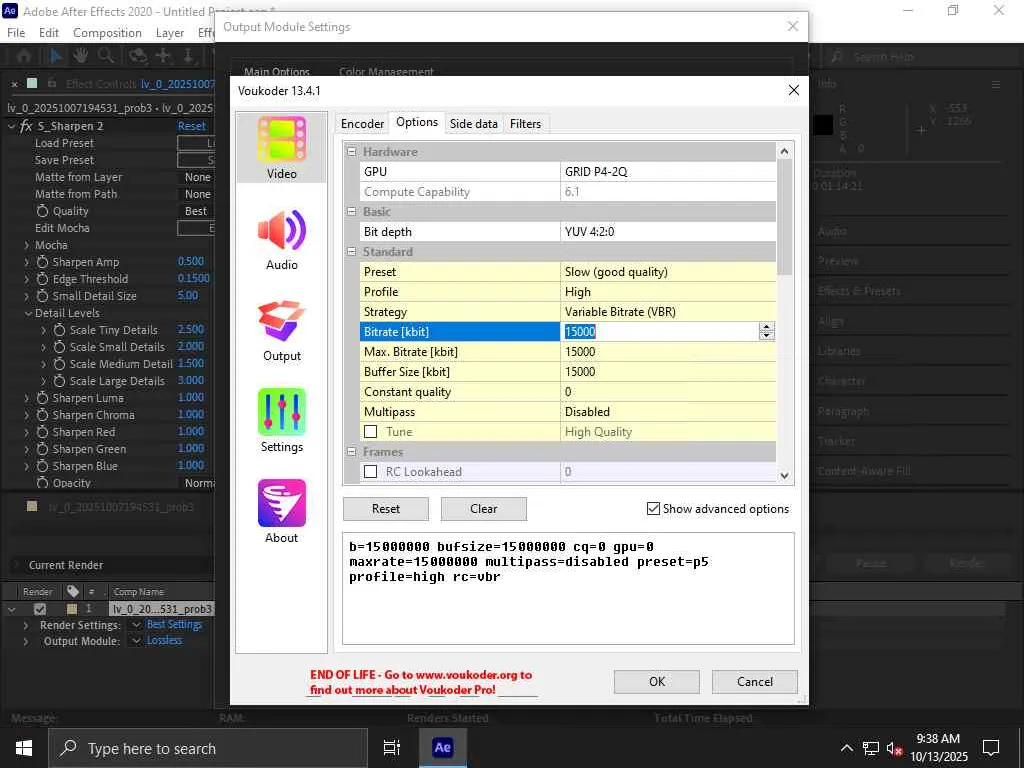Click Reset link for S_Sharpen 2
This screenshot has width=1024, height=768.
pos(191,126)
